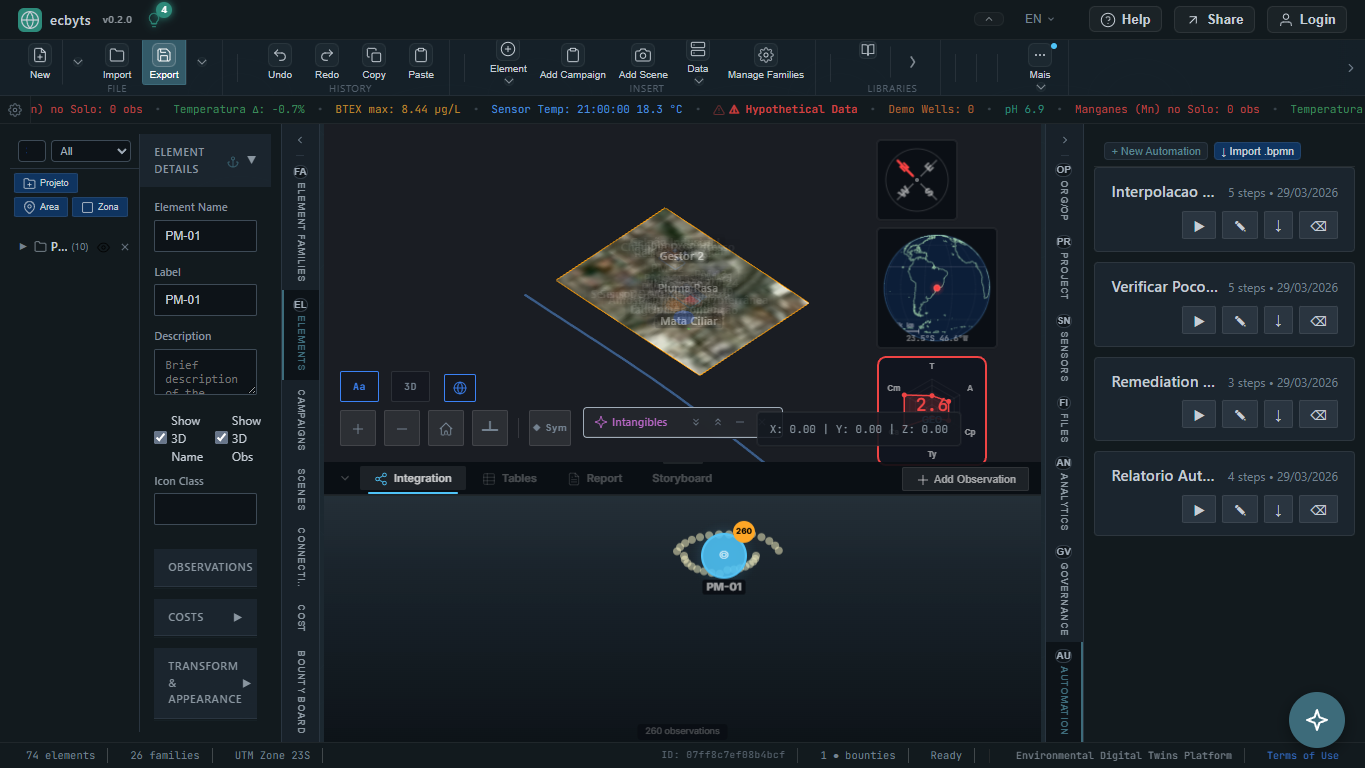Viewport: 1365px width, 768px height.
Task: Toggle the Sym symbols button
Action: point(550,428)
